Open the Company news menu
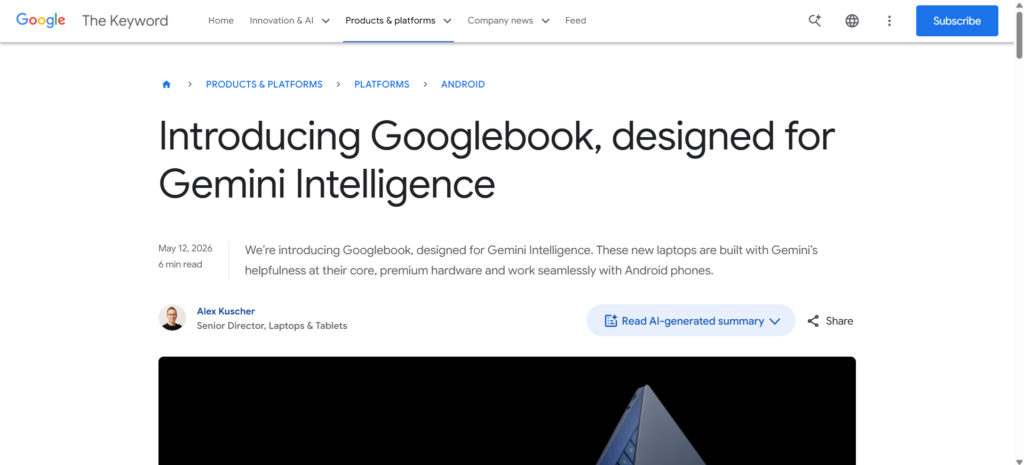The image size is (1024, 465). point(500,21)
